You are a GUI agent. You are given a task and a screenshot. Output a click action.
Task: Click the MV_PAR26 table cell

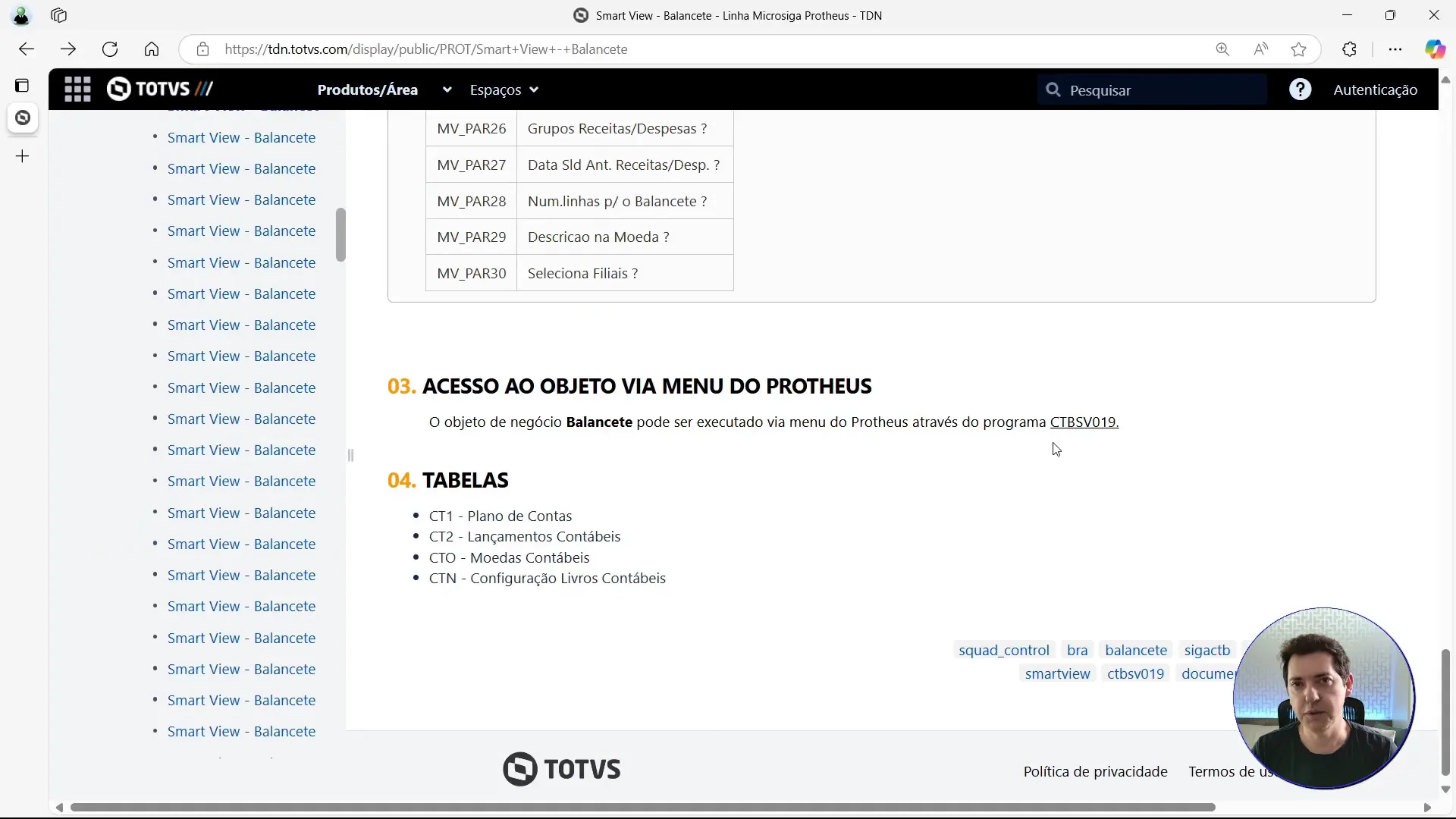pyautogui.click(x=471, y=128)
